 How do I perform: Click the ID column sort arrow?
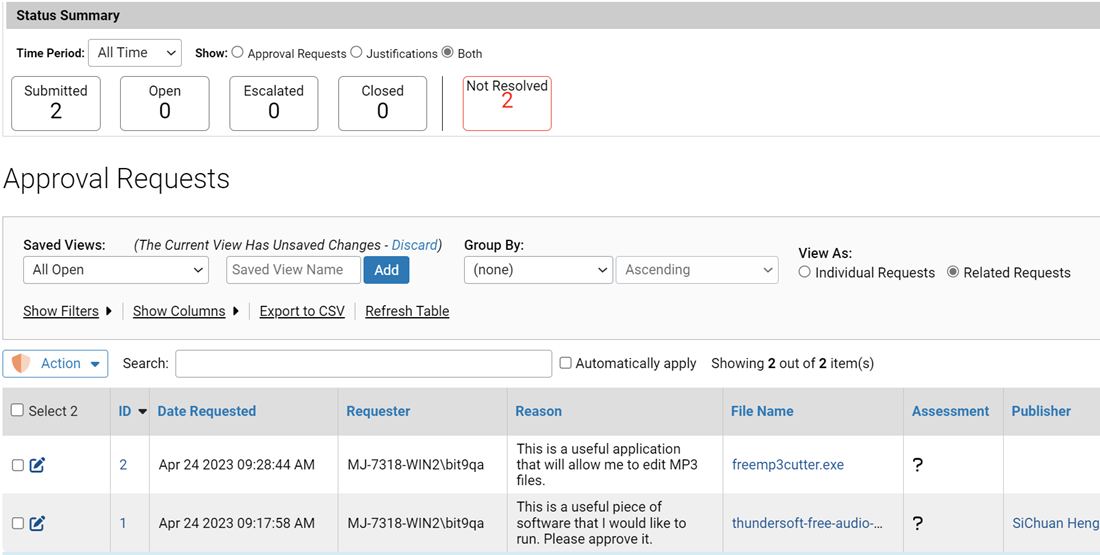pos(142,412)
